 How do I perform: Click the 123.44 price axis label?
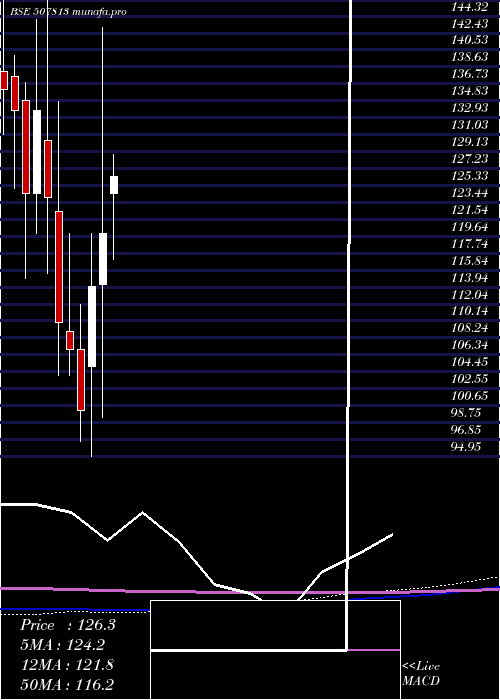click(x=470, y=193)
